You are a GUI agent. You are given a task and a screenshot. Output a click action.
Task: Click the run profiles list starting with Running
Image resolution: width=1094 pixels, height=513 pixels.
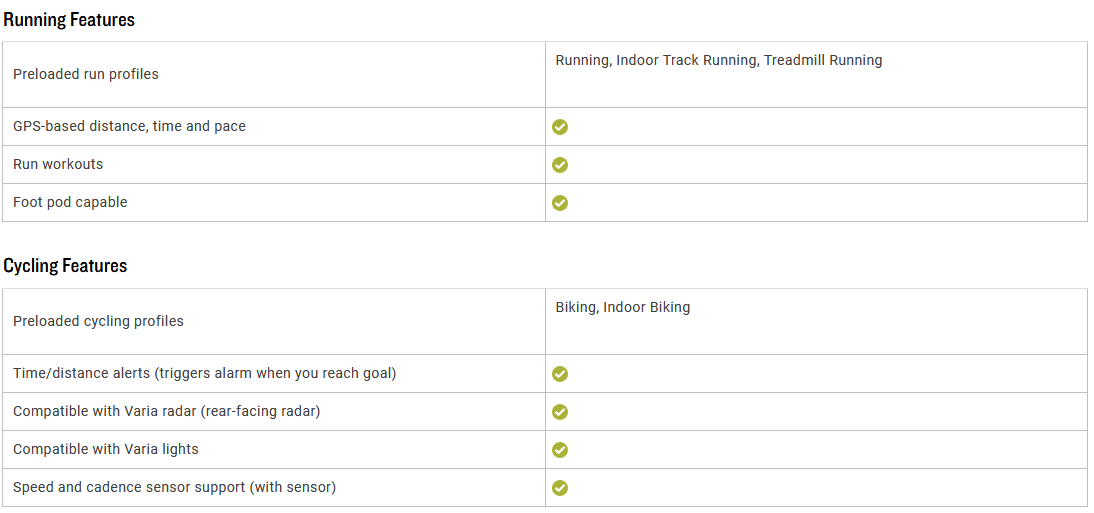[719, 61]
